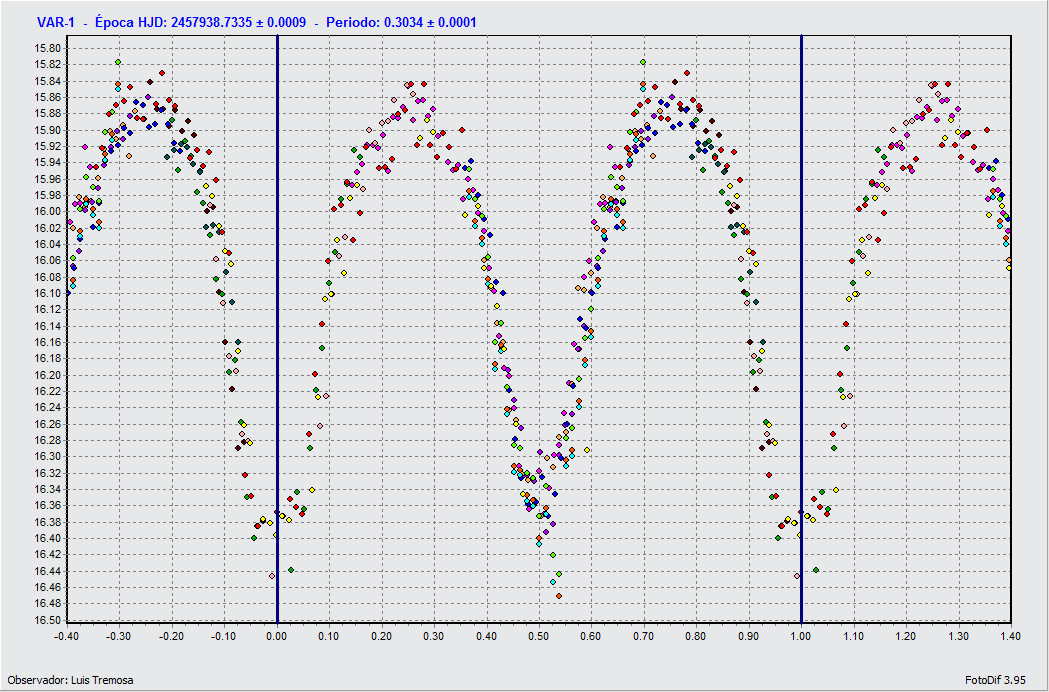The width and height of the screenshot is (1049, 692).
Task: Click the 16.50 magnitude label on the y-axis
Action: 48,620
